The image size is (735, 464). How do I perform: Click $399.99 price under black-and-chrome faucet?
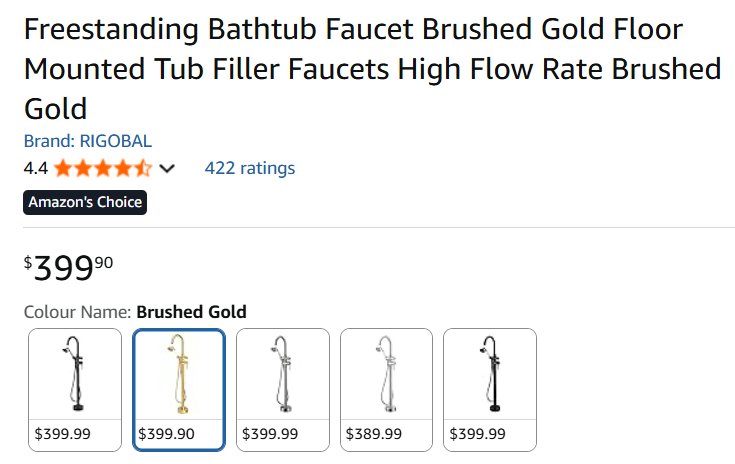pos(63,434)
